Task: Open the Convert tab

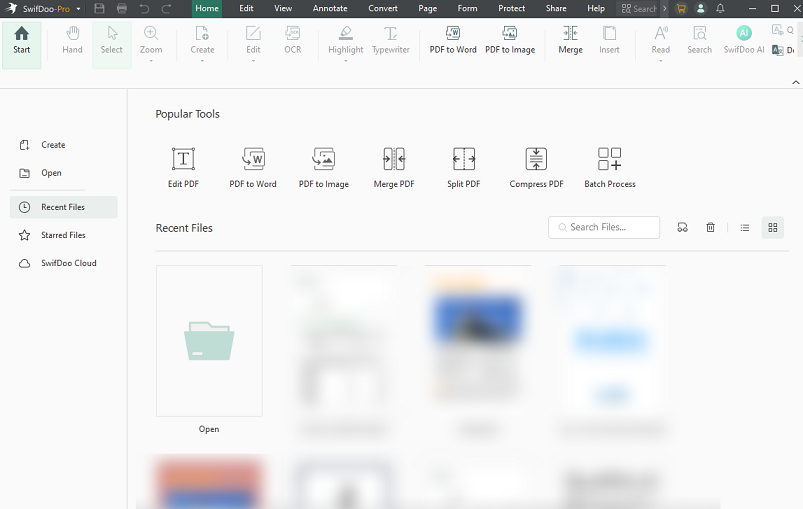Action: (383, 9)
